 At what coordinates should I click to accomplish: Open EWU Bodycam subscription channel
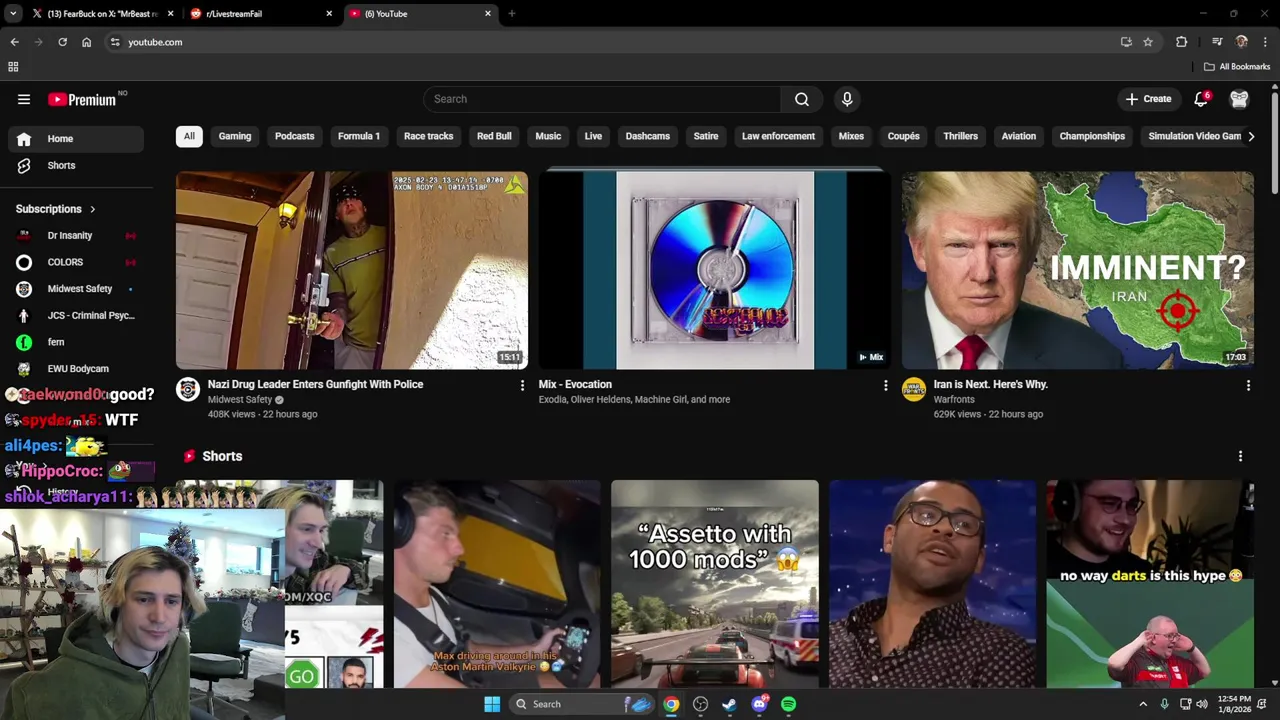click(76, 369)
